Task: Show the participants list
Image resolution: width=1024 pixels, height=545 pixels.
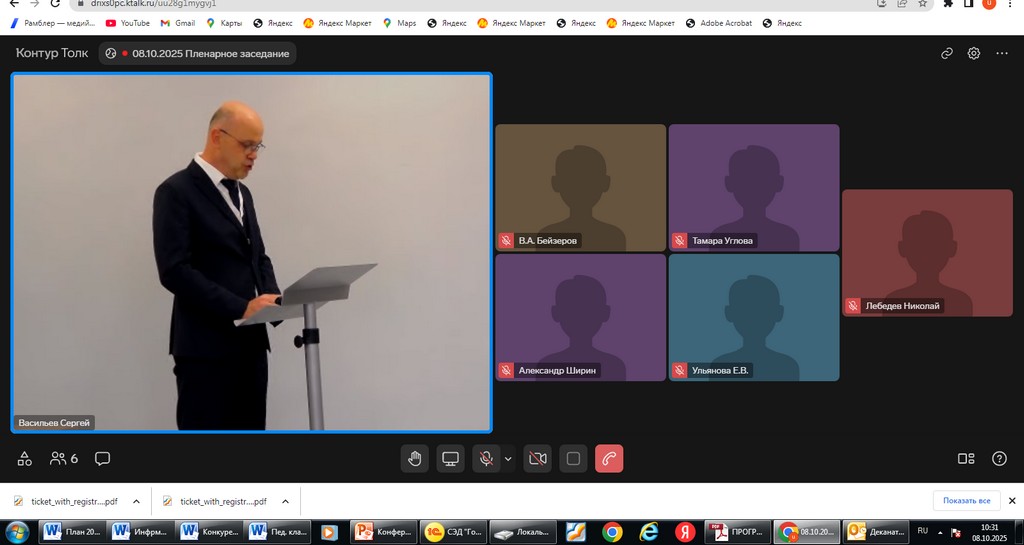Action: 64,459
